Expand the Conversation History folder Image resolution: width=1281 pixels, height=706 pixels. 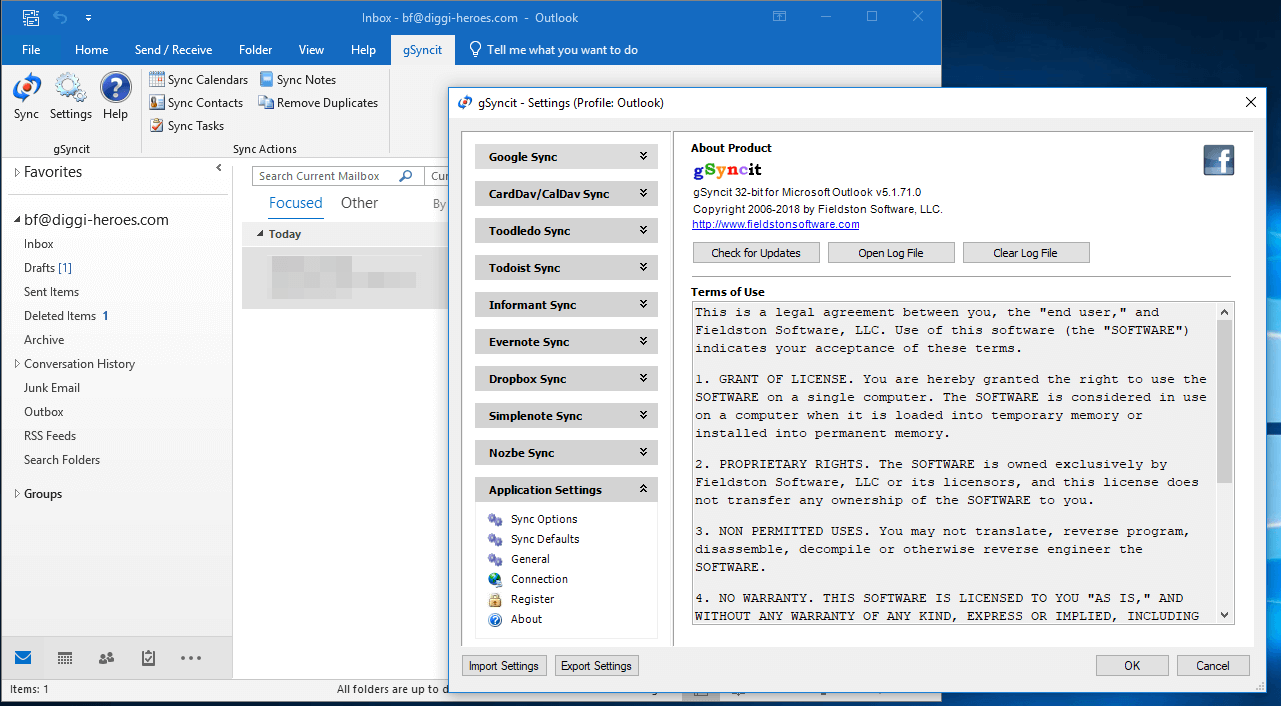tap(16, 364)
